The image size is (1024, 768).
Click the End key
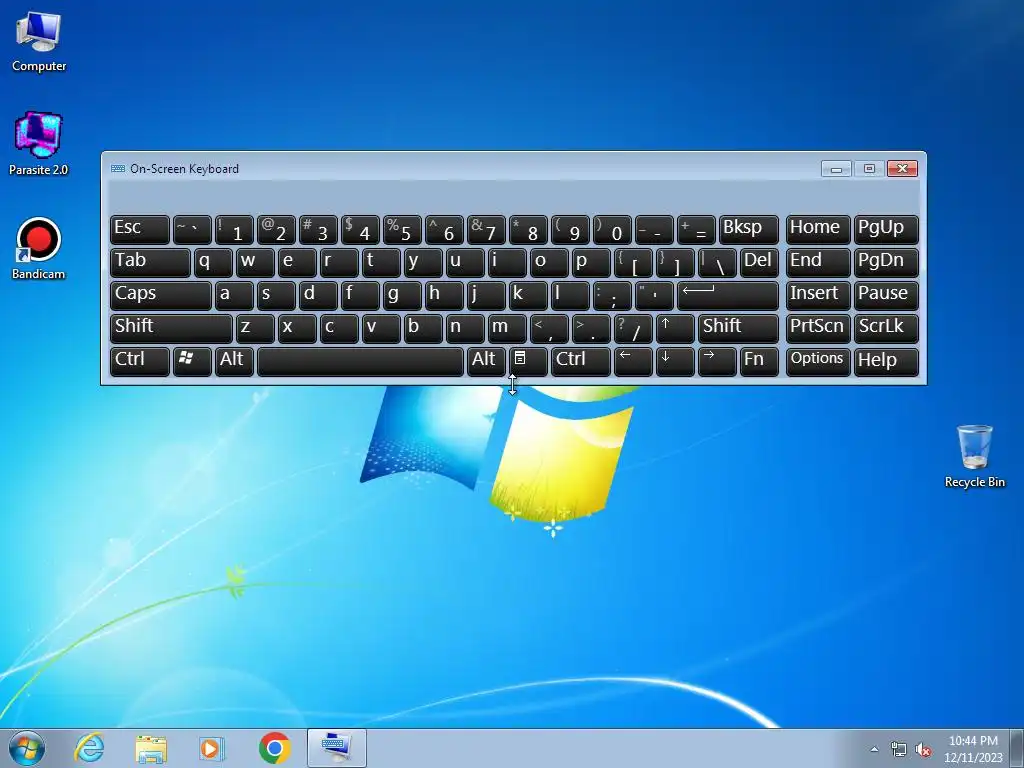(x=818, y=263)
